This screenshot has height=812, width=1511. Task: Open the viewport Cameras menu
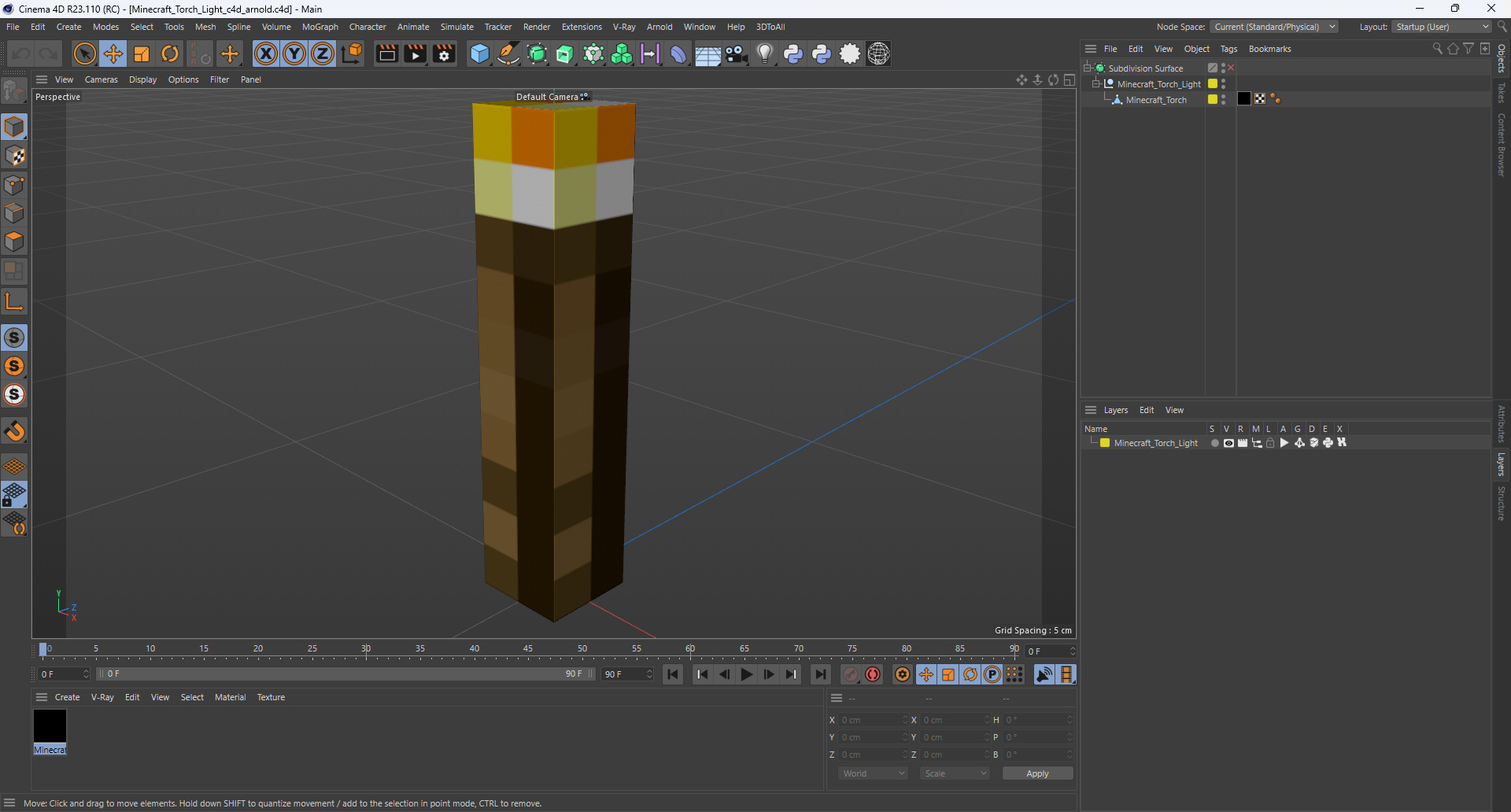(102, 79)
